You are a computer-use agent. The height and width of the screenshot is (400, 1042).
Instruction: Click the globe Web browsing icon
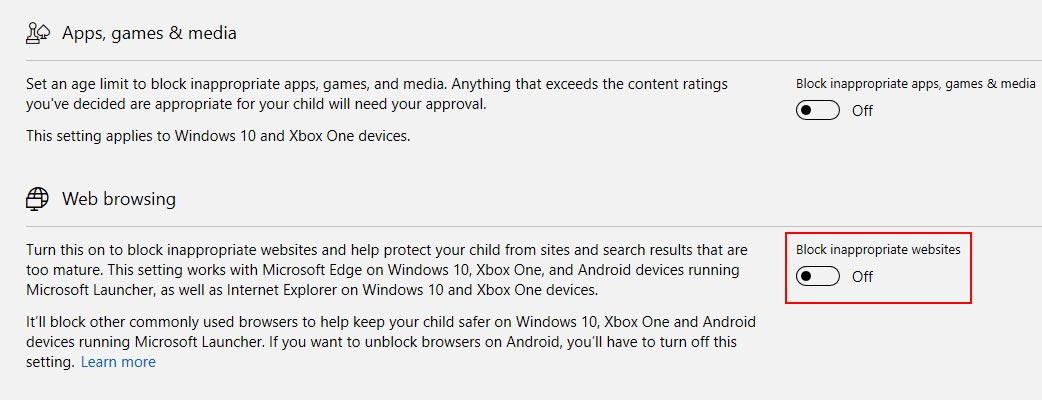(x=38, y=199)
